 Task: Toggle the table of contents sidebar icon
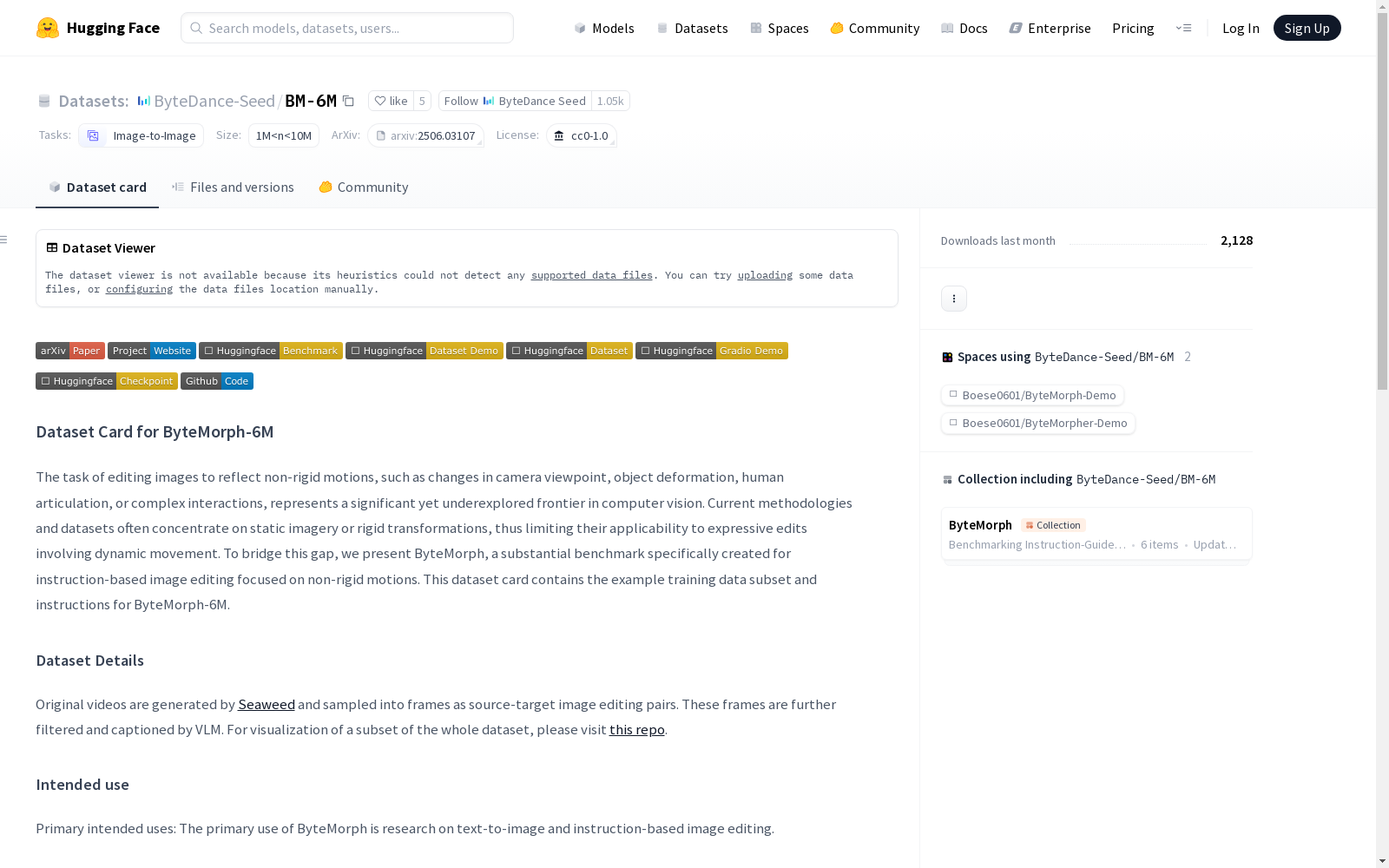click(4, 240)
